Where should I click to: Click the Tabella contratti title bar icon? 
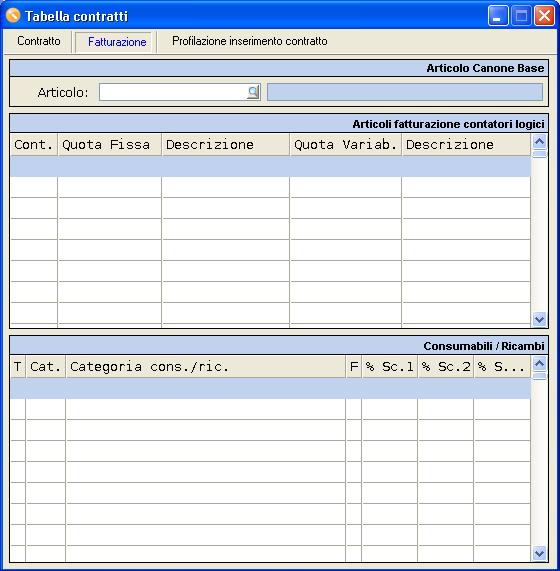coord(13,16)
